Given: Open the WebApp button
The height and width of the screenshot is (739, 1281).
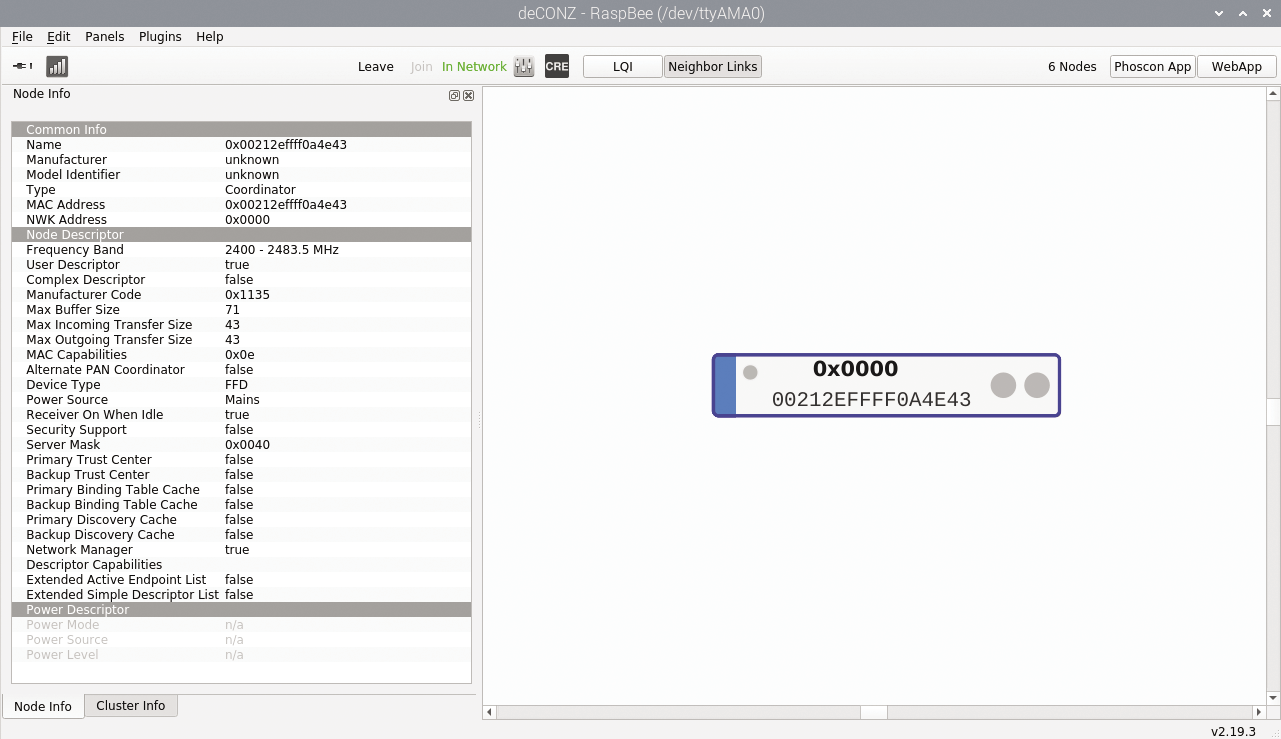Looking at the screenshot, I should click(1237, 67).
